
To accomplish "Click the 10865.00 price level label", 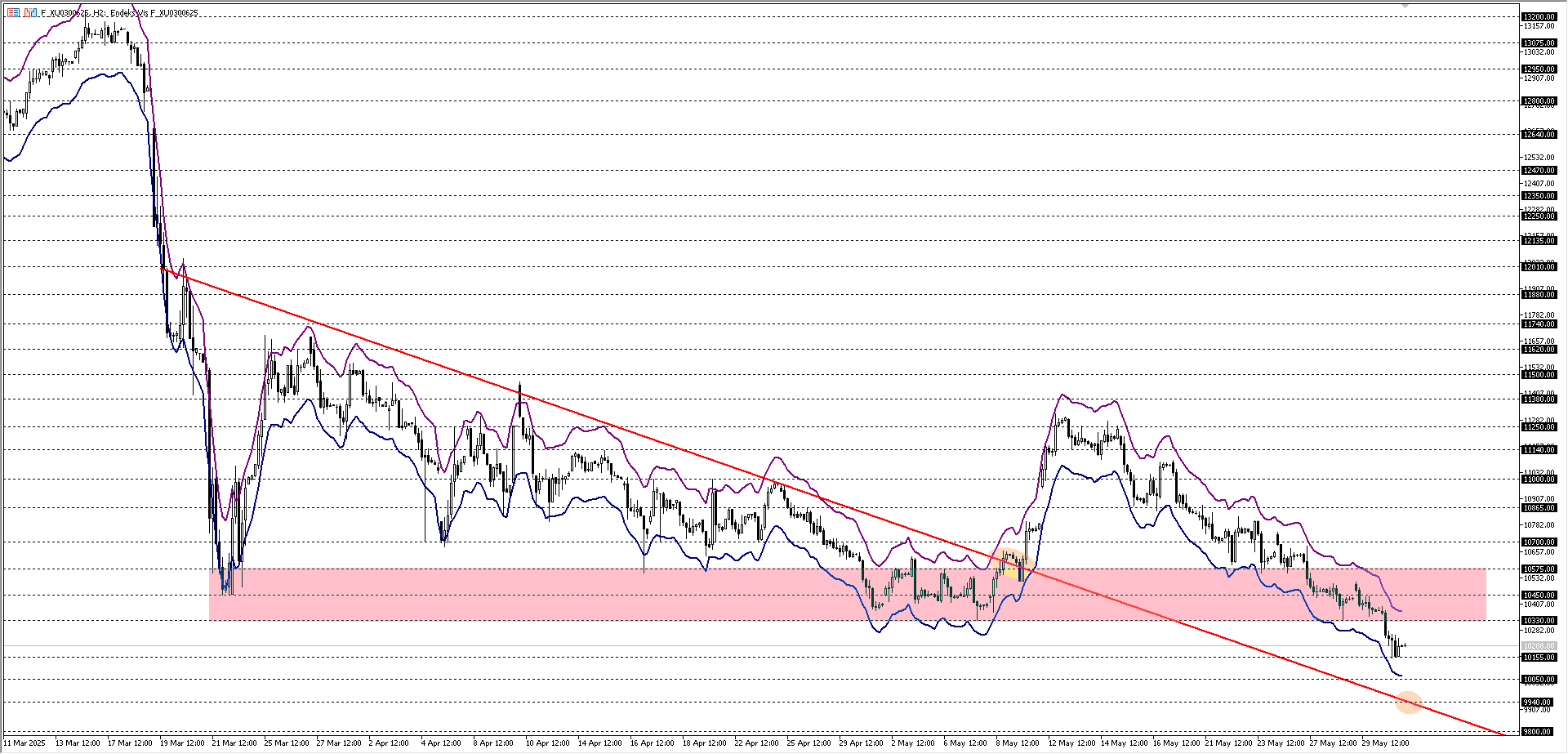I will [x=1539, y=507].
